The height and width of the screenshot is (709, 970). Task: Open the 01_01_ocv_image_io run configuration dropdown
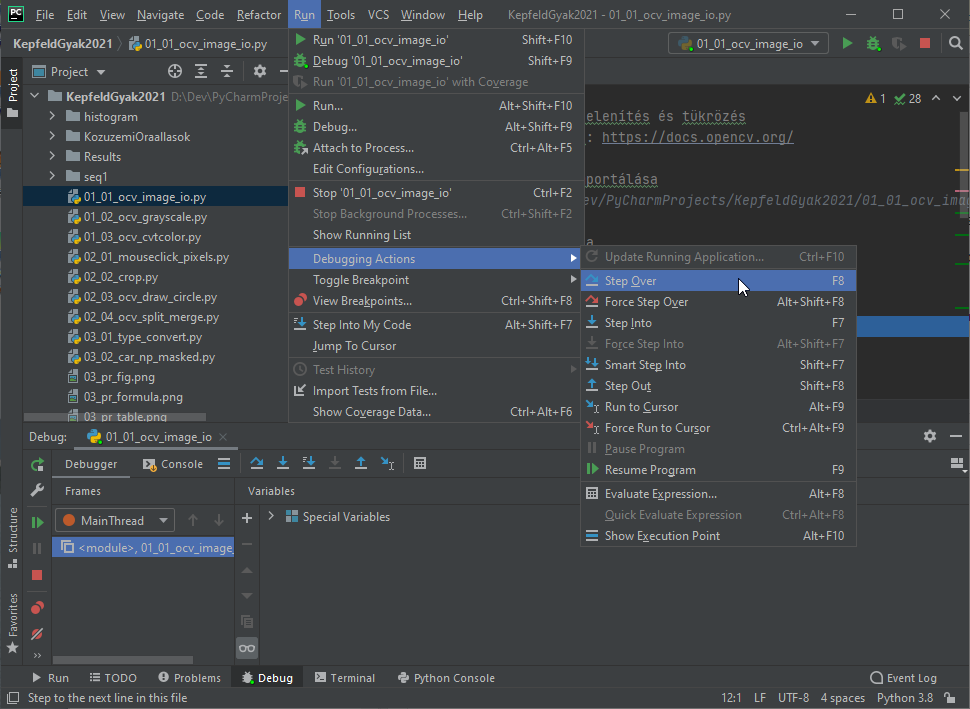pos(749,43)
